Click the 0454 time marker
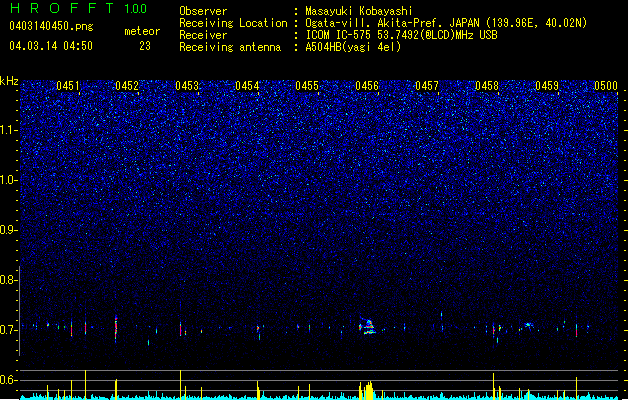 tap(247, 86)
